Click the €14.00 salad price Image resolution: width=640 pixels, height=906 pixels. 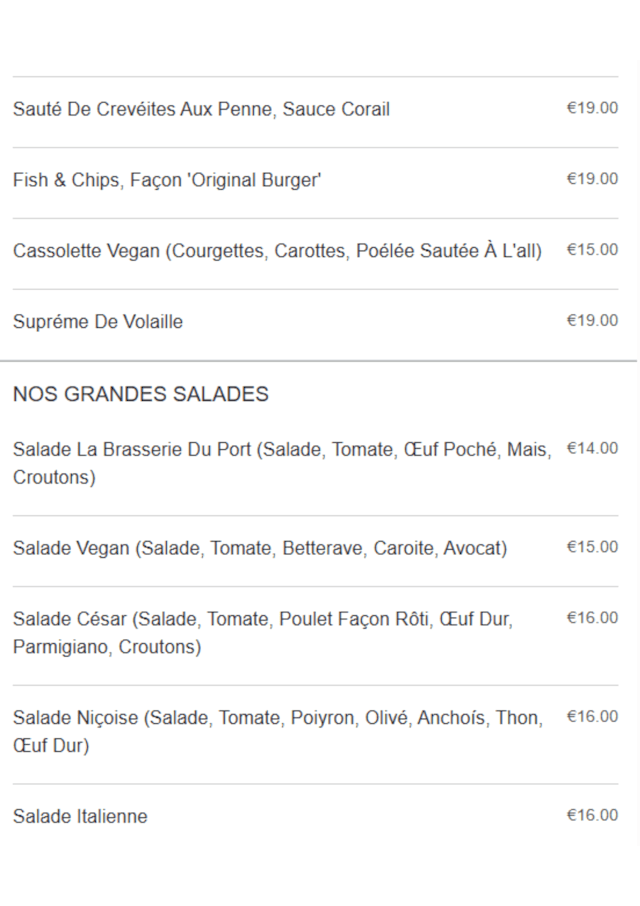592,449
